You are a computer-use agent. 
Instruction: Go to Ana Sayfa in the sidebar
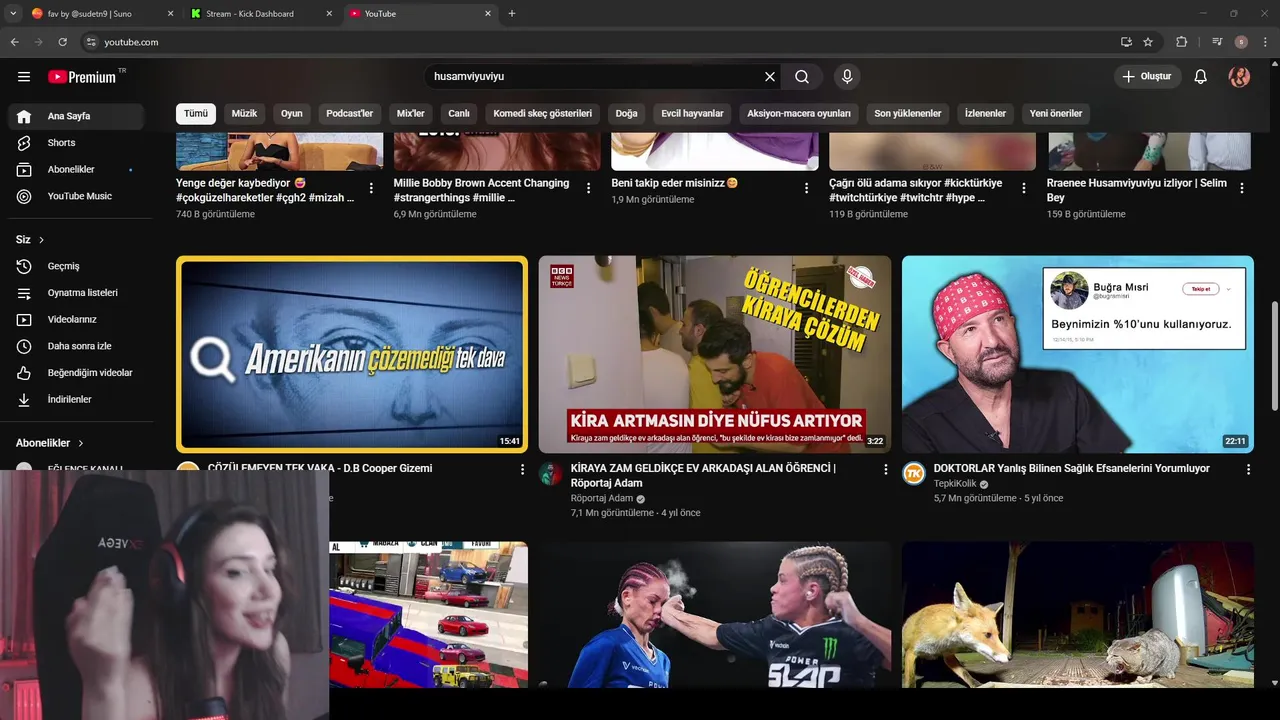pos(77,116)
